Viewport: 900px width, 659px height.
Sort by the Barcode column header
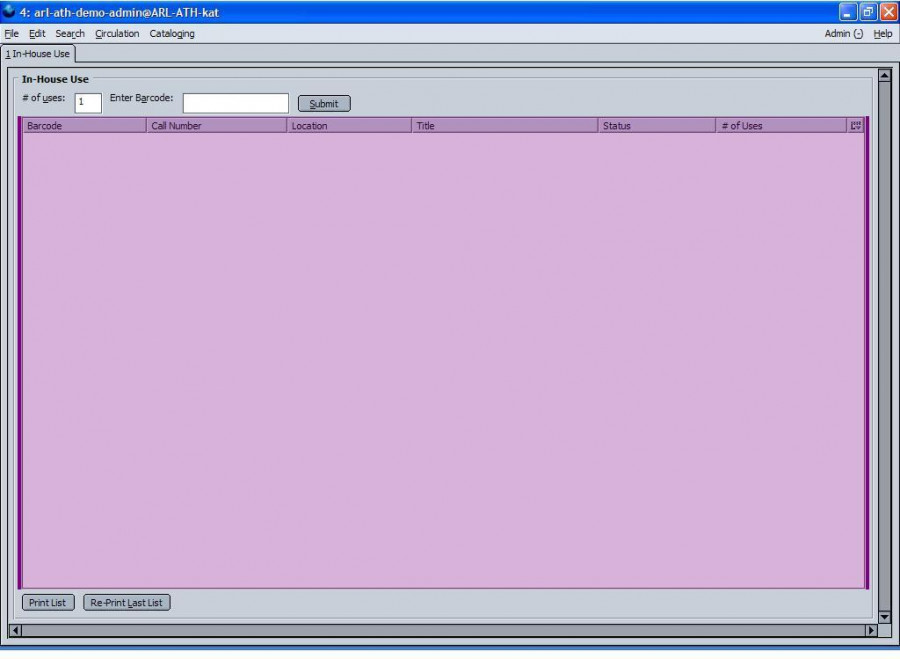tap(85, 126)
